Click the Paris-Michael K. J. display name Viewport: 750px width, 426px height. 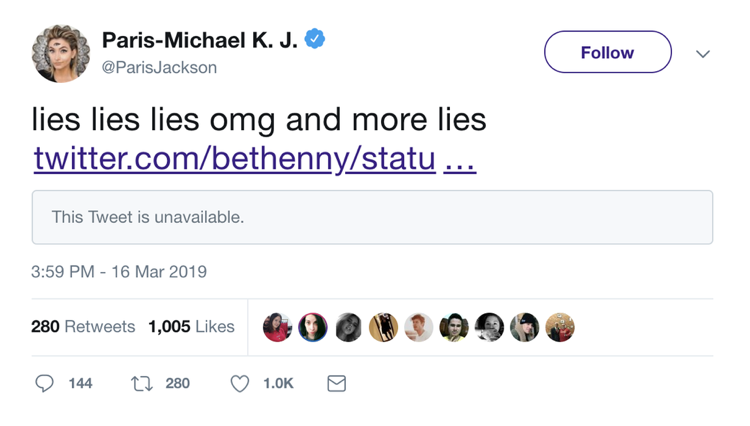click(x=199, y=41)
